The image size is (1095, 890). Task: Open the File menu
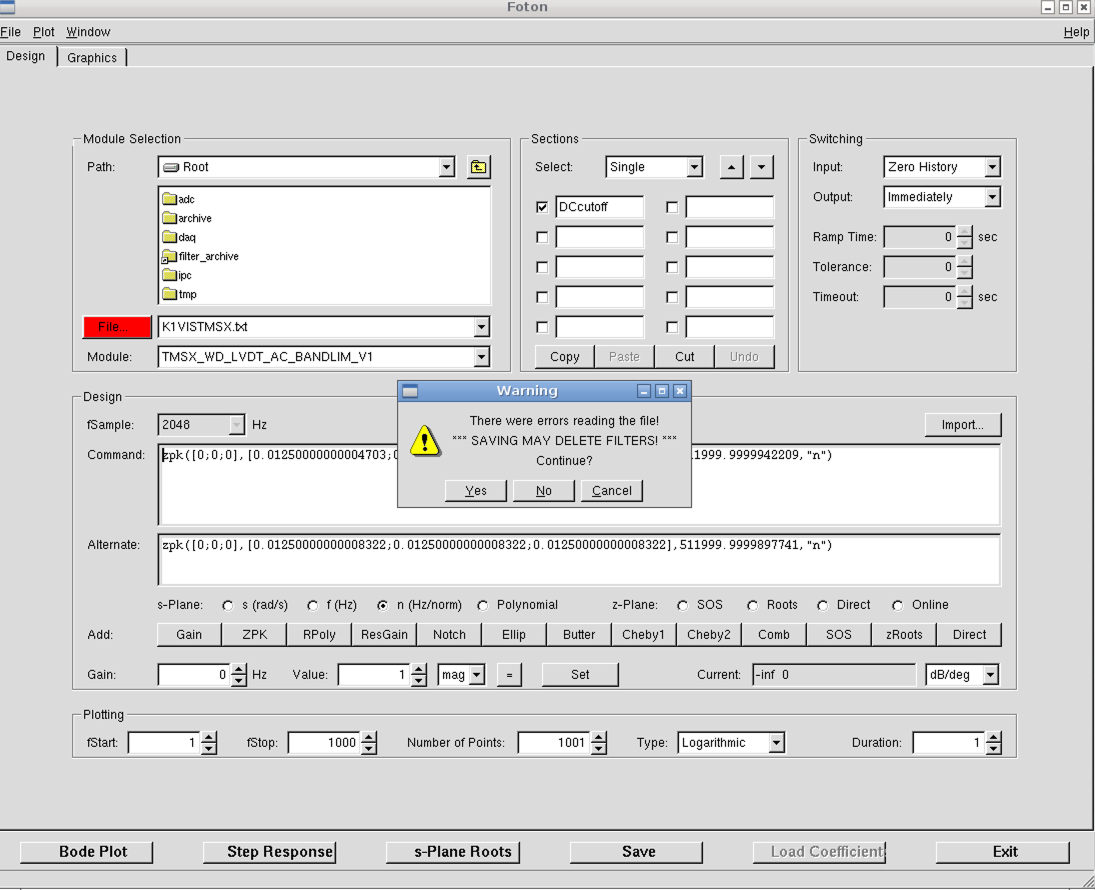[x=10, y=32]
